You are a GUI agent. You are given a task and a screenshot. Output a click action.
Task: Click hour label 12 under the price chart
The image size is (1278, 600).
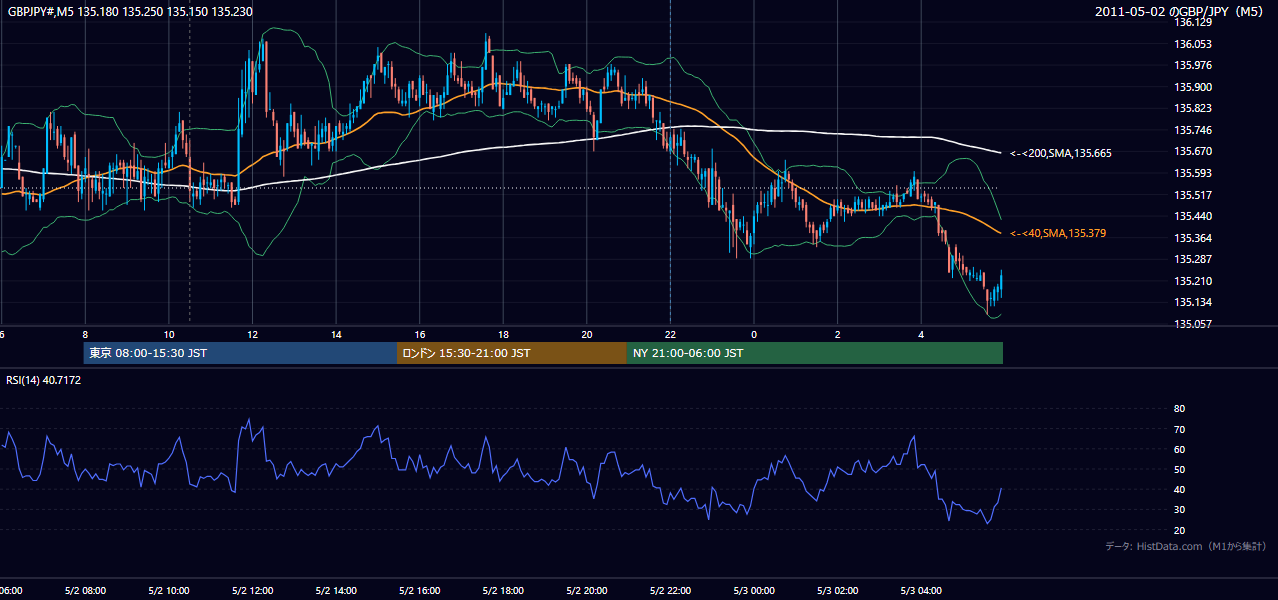point(253,334)
